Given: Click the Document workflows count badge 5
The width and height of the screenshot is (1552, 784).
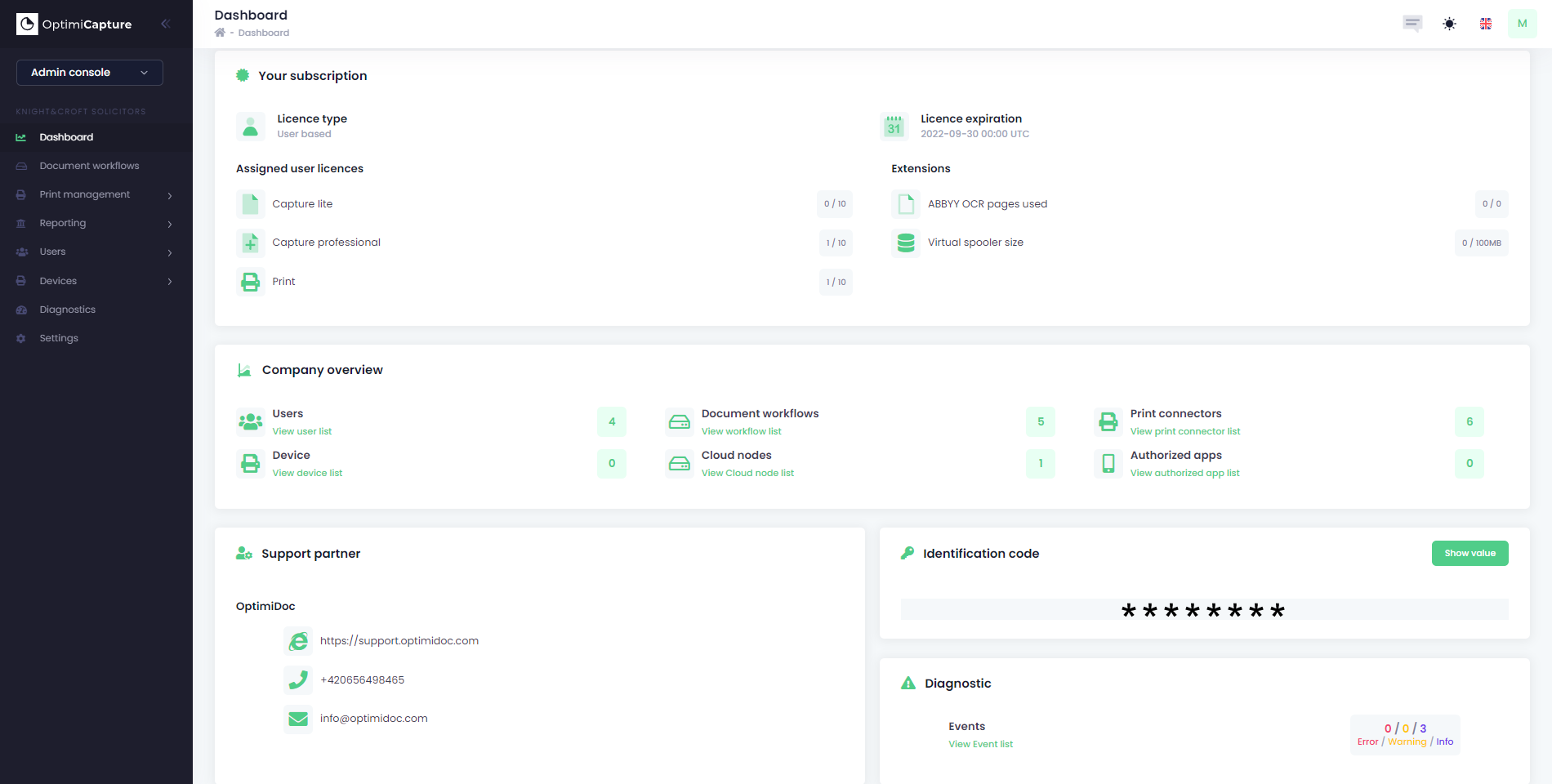Looking at the screenshot, I should pos(1041,421).
